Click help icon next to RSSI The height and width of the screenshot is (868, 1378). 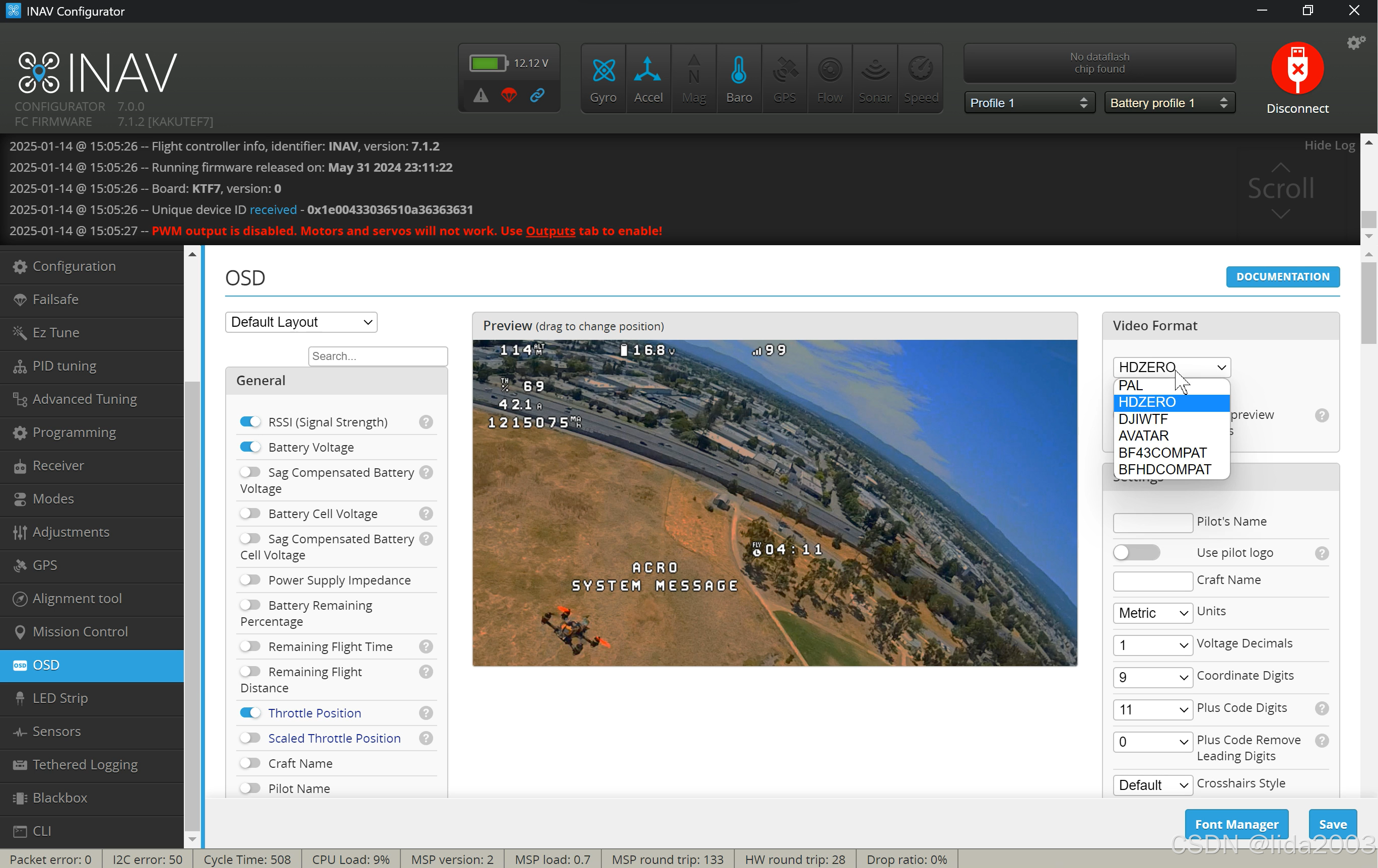pyautogui.click(x=425, y=422)
